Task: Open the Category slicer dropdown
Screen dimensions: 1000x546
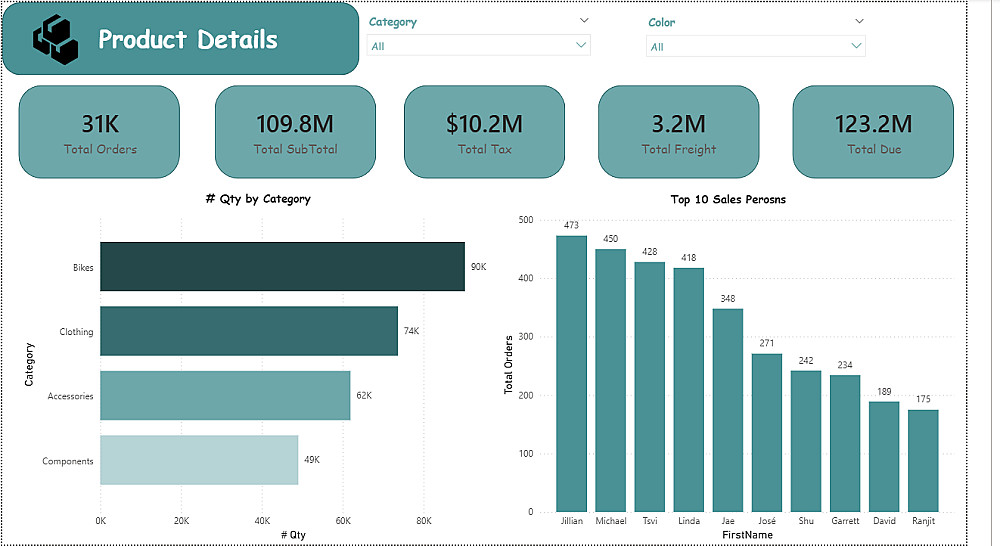Action: tap(479, 45)
